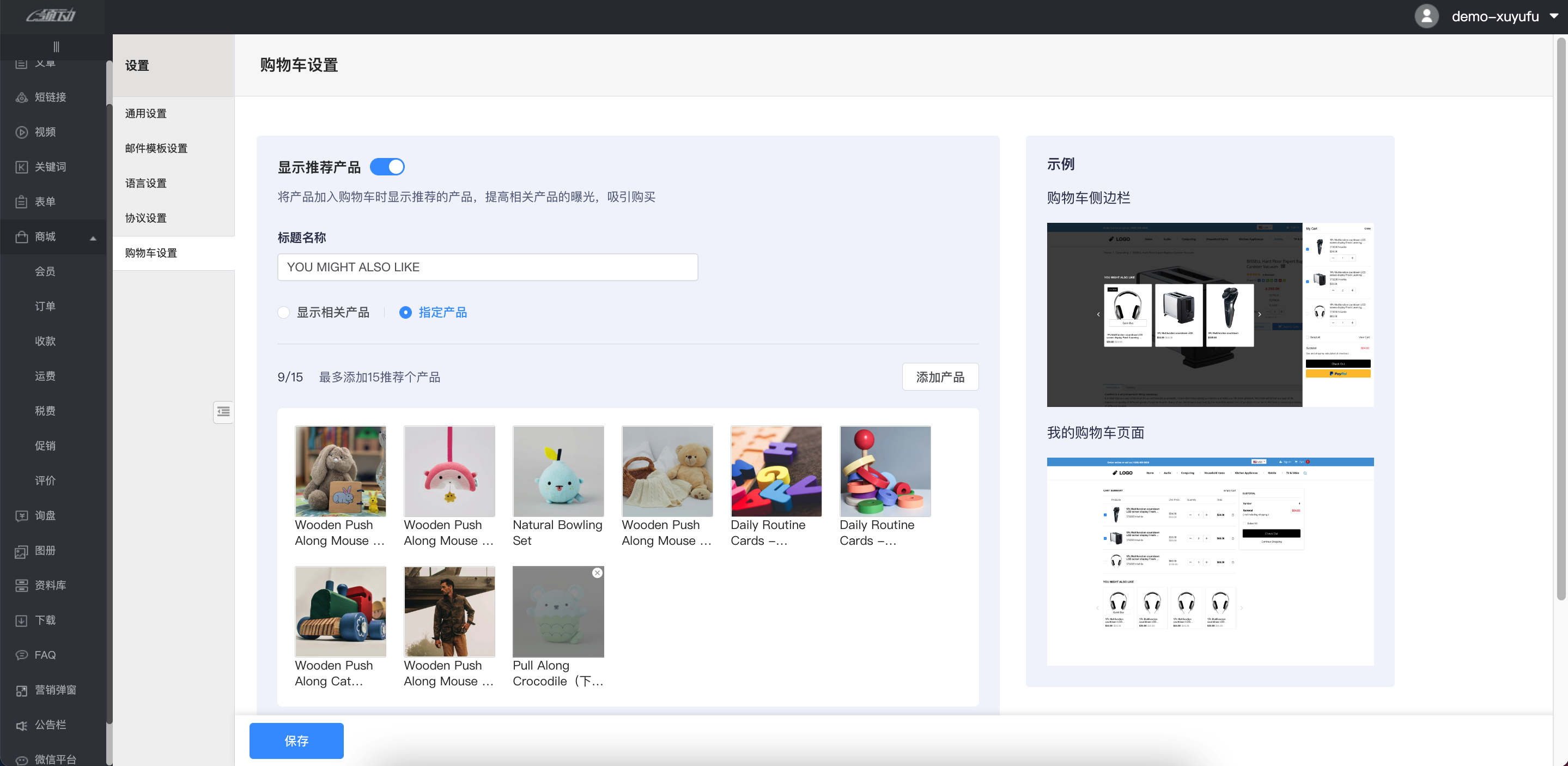The height and width of the screenshot is (766, 1568).
Task: Collapse the 商城 sidebar menu arrow
Action: [93, 238]
